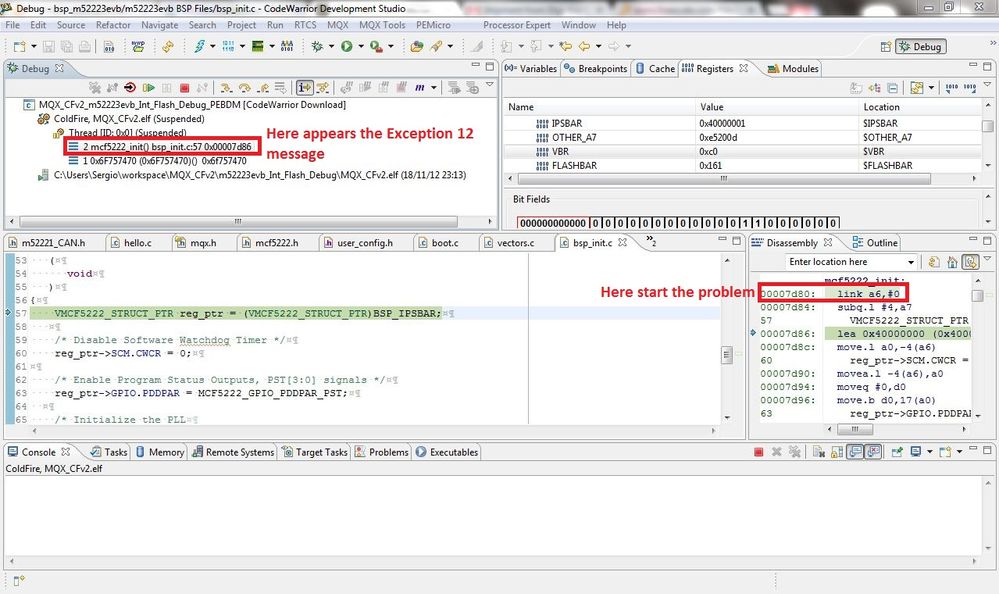Viewport: 999px width, 594px height.
Task: Open the Debug view menu triangle
Action: (x=489, y=84)
